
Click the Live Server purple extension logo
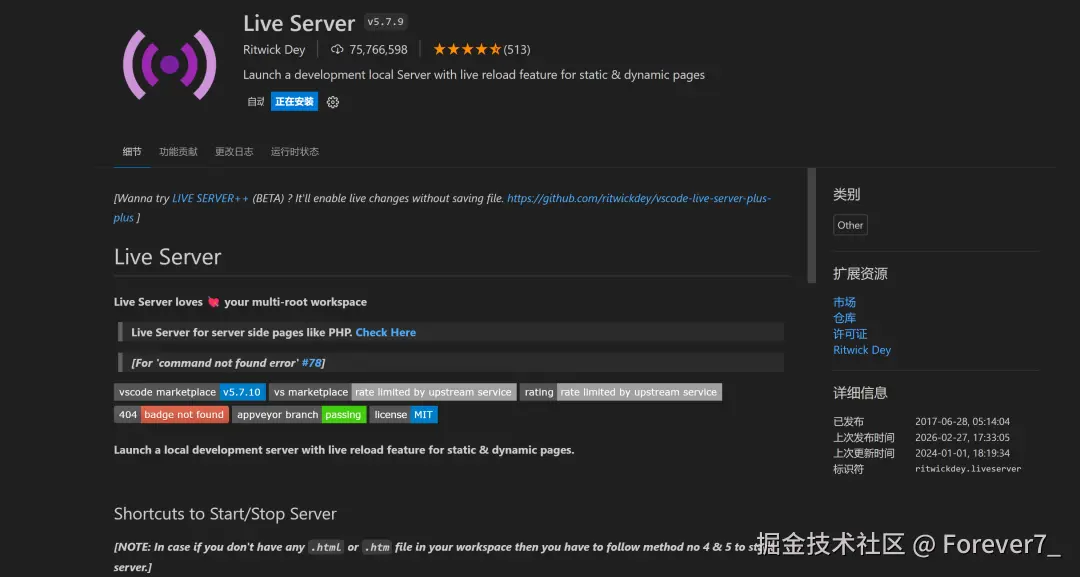[x=169, y=65]
